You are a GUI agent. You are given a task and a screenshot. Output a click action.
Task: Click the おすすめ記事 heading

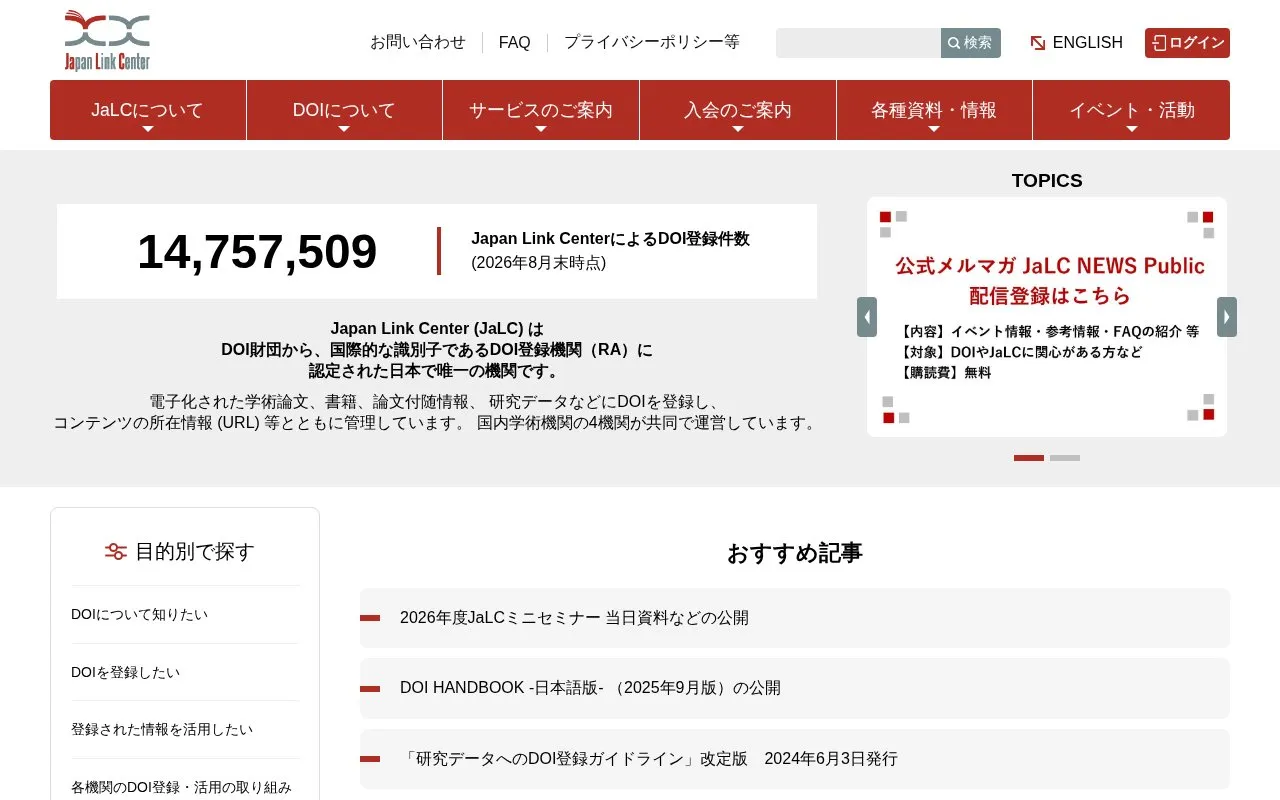(795, 553)
